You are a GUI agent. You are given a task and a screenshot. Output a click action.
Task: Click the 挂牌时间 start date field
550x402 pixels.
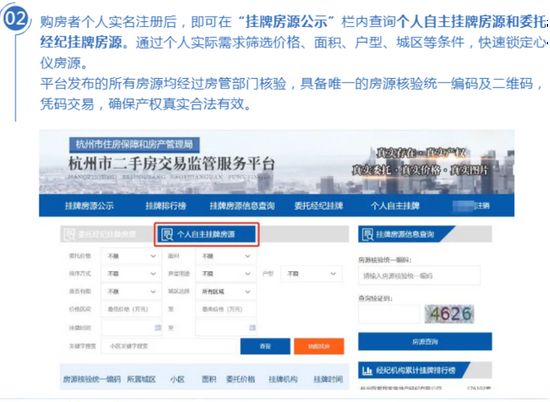point(131,328)
